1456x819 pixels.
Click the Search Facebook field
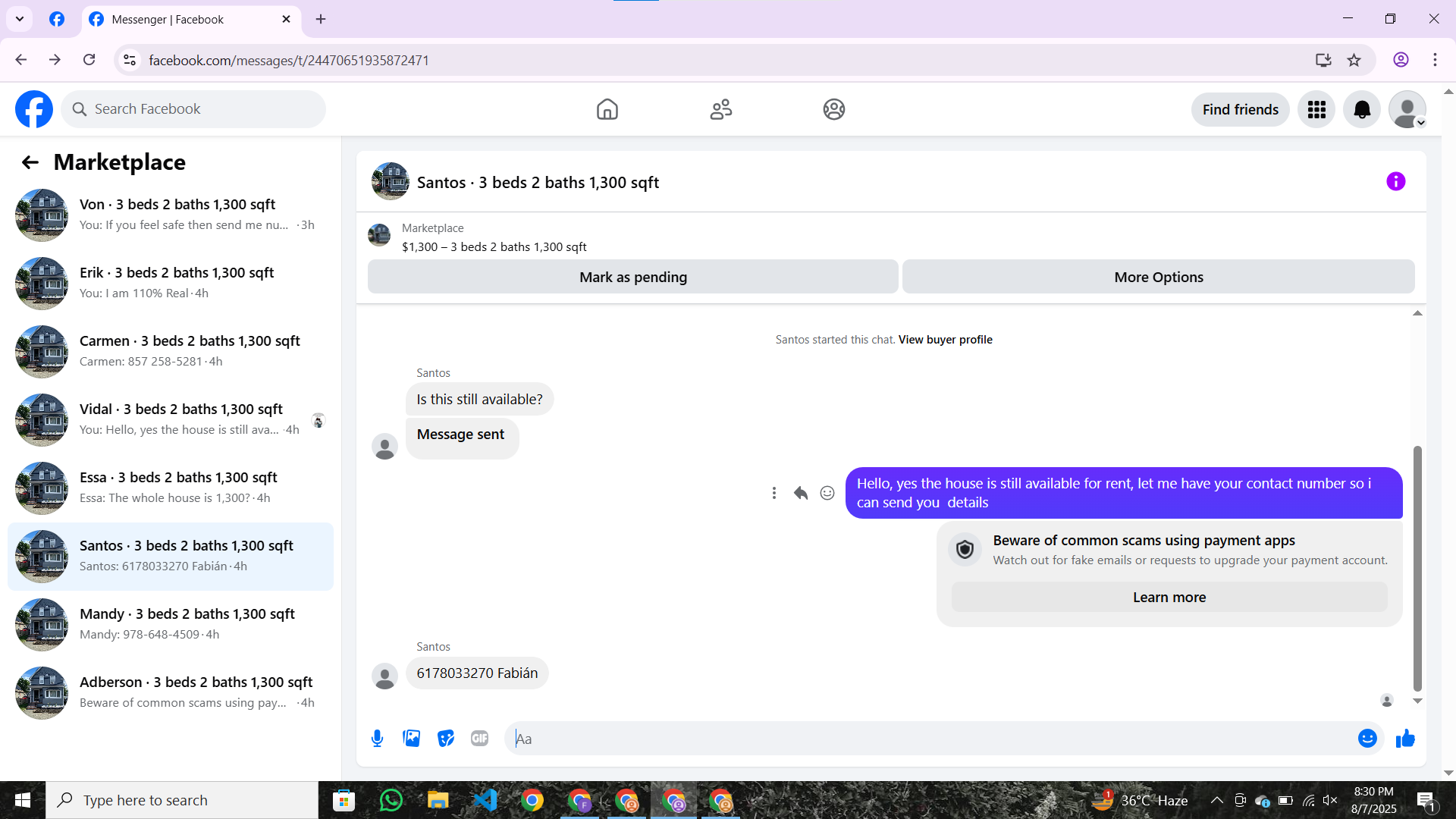[x=193, y=109]
